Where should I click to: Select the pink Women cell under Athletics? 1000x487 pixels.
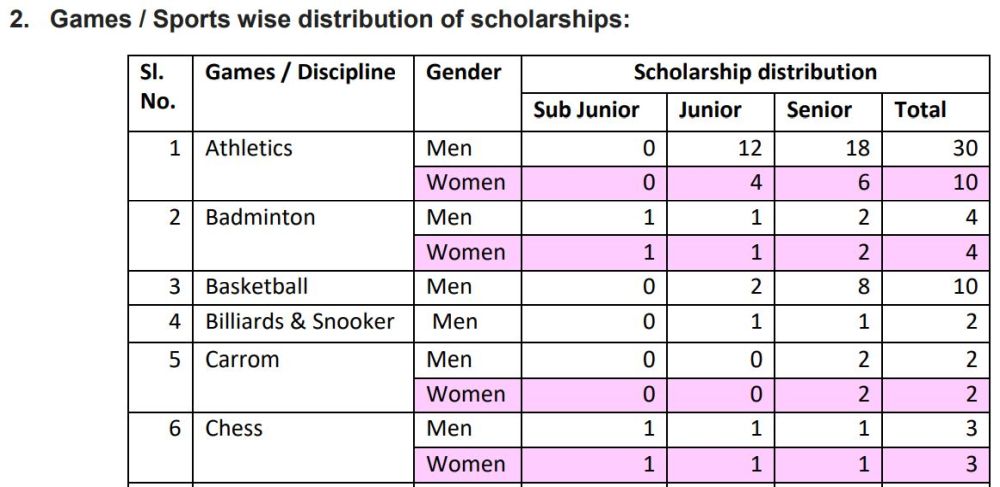466,182
